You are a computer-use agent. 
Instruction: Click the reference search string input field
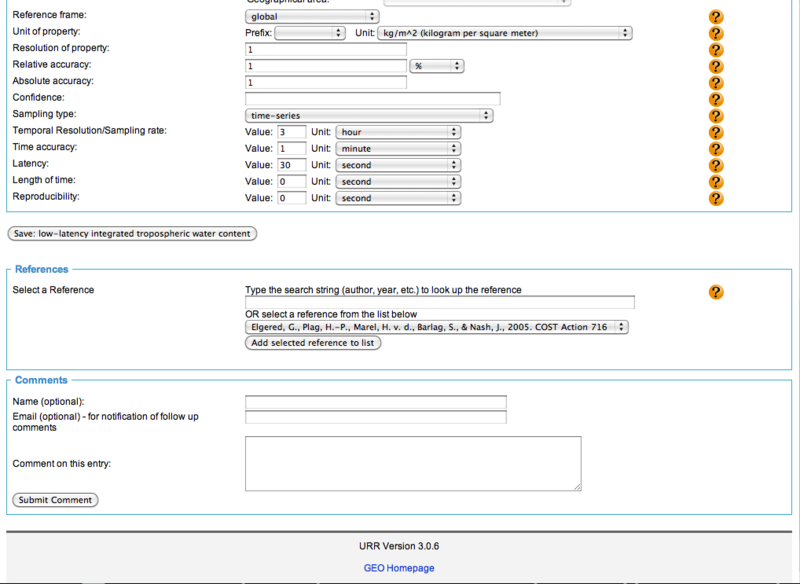[440, 303]
